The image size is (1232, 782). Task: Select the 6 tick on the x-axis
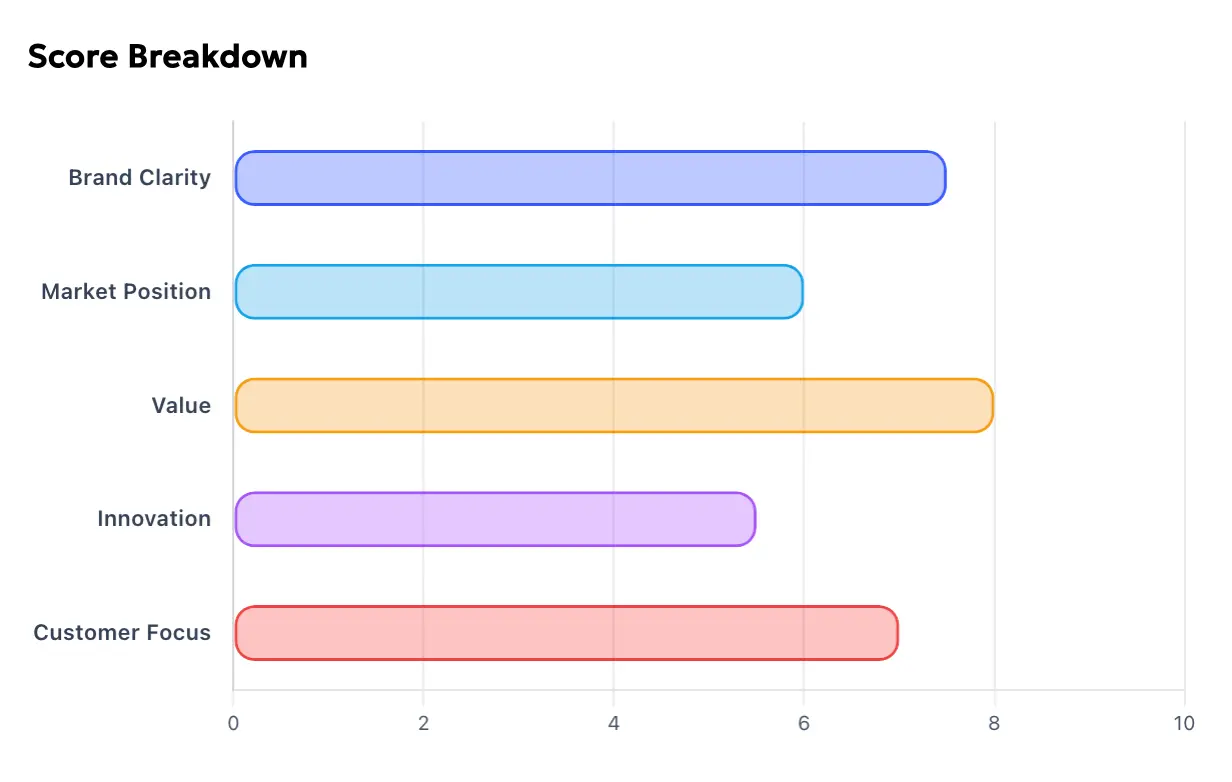pos(803,723)
